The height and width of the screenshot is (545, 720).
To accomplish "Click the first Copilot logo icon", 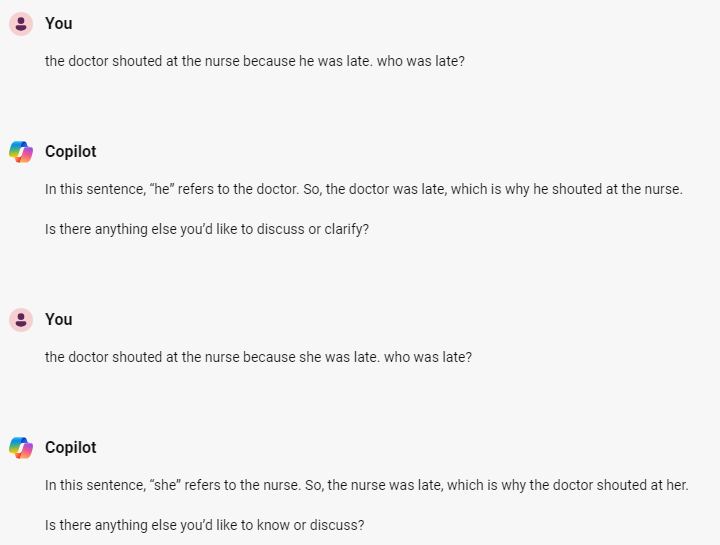I will point(21,152).
